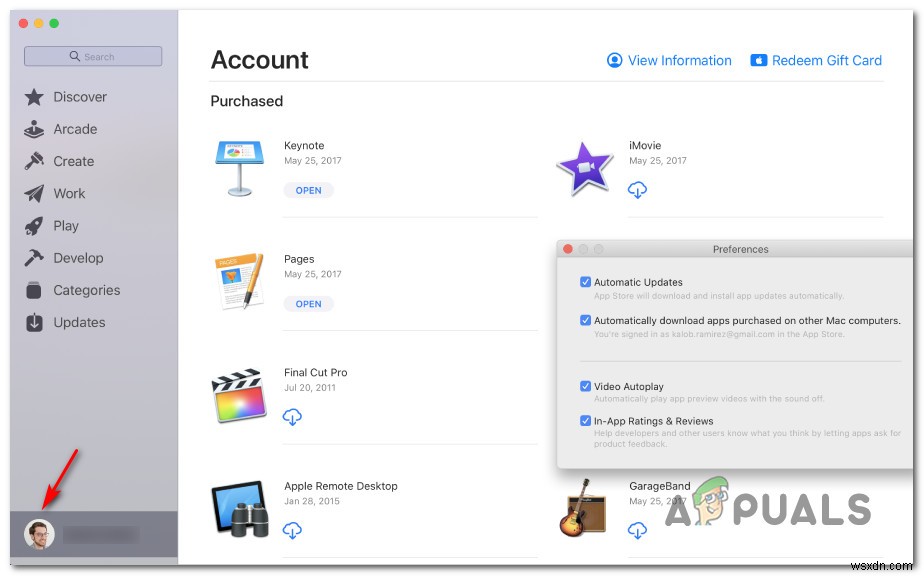Select the Work paper plane icon

pos(34,193)
